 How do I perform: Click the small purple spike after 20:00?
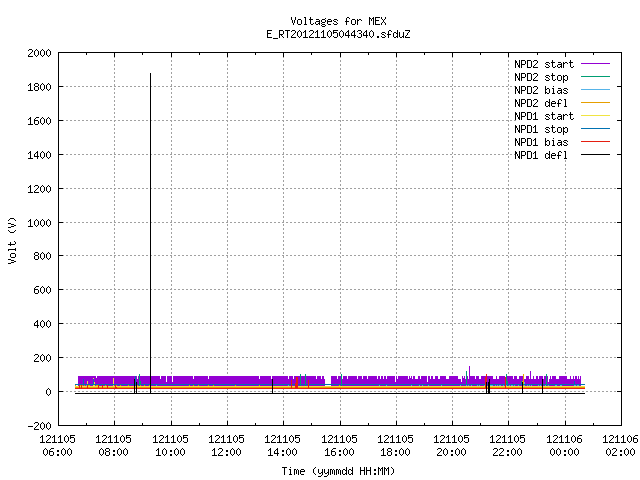point(469,371)
